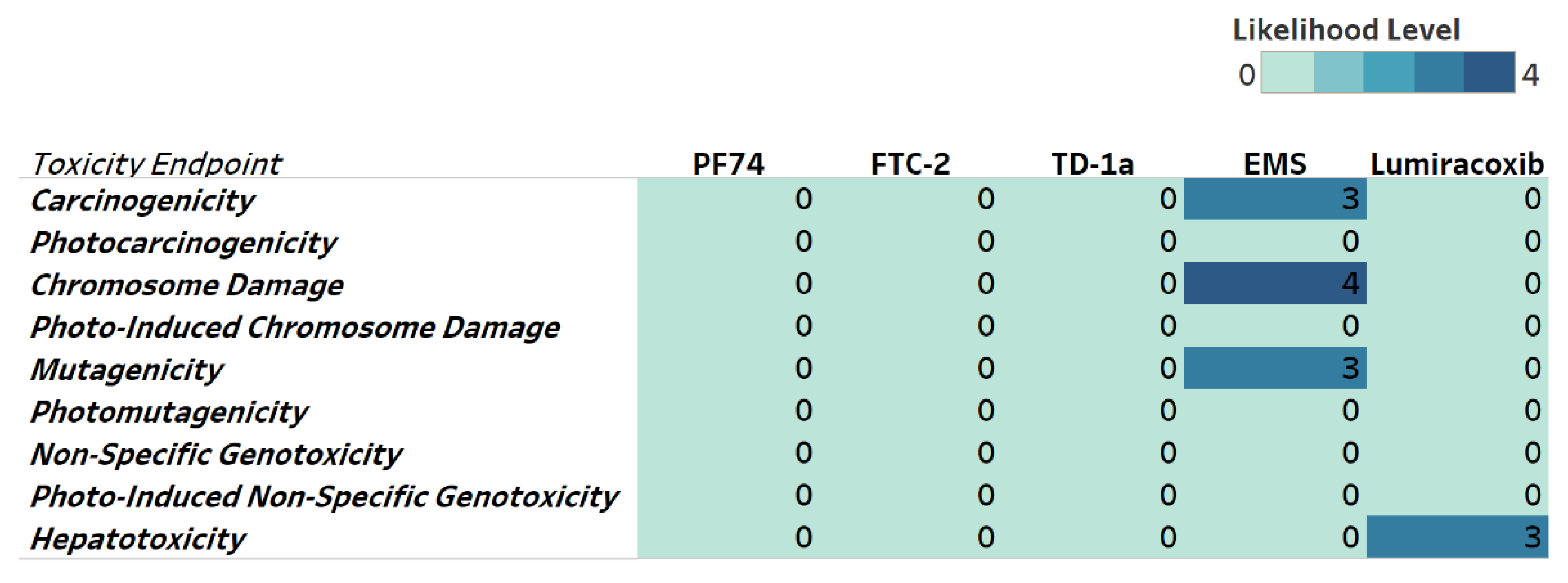
Task: Select the EMS column header
Action: coord(1275,163)
